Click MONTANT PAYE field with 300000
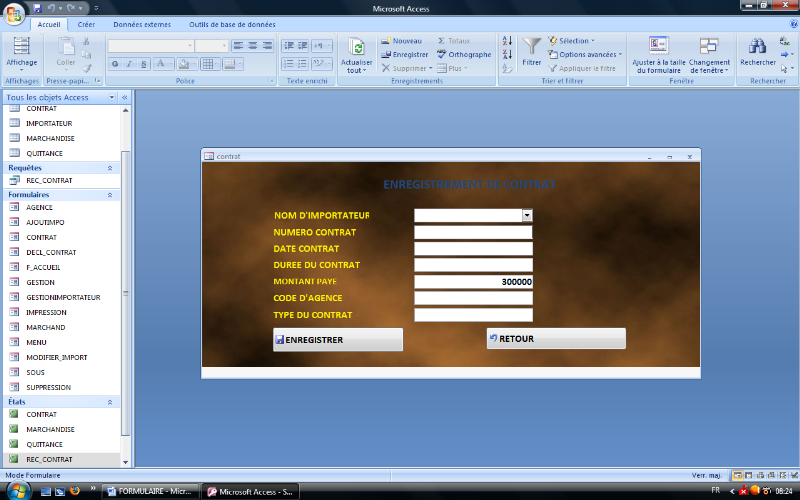800x500 pixels. click(x=473, y=282)
